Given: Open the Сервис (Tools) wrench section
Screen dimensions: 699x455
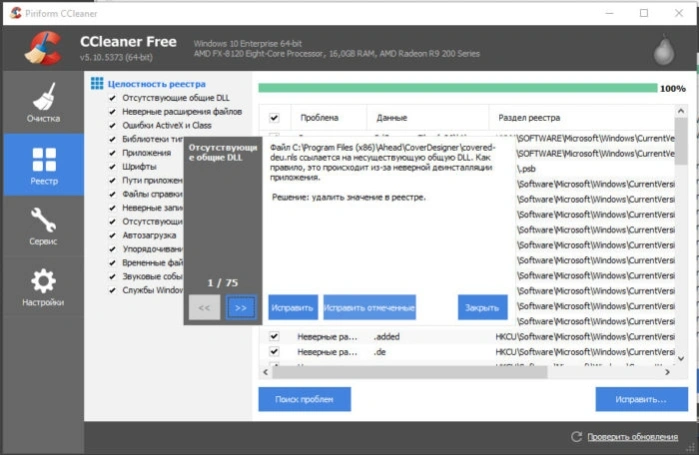Looking at the screenshot, I should [x=43, y=226].
